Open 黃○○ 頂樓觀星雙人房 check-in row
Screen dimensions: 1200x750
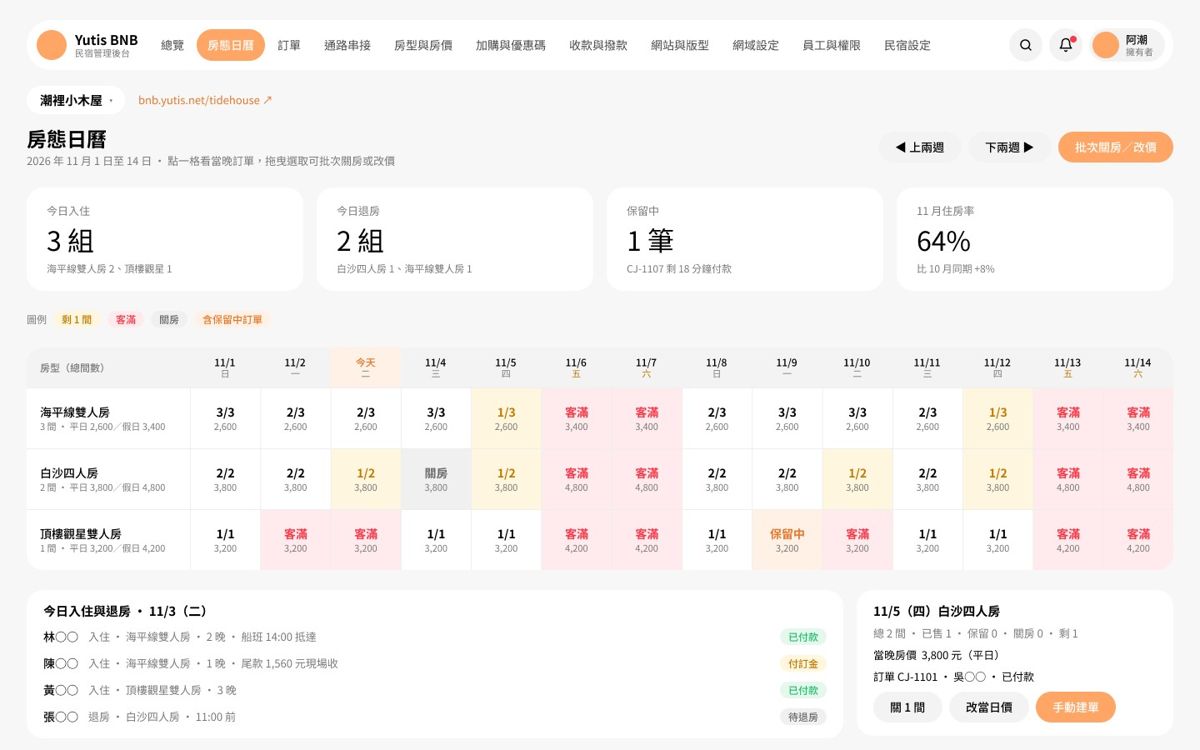click(435, 690)
